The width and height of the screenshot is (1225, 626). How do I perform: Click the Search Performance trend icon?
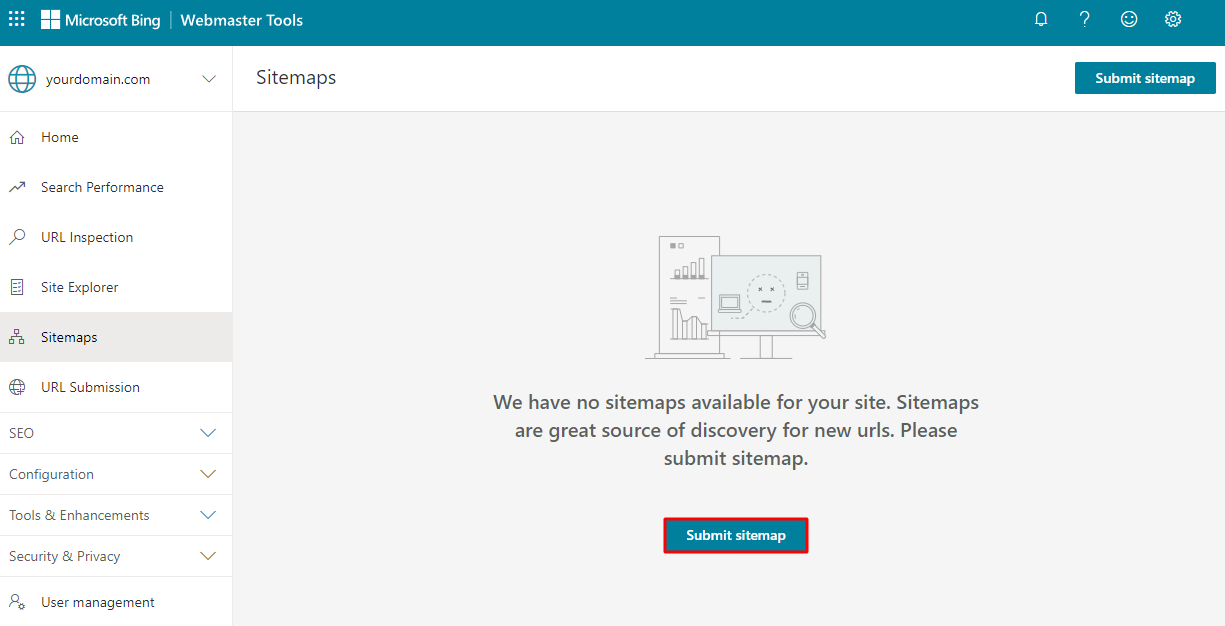pos(17,187)
